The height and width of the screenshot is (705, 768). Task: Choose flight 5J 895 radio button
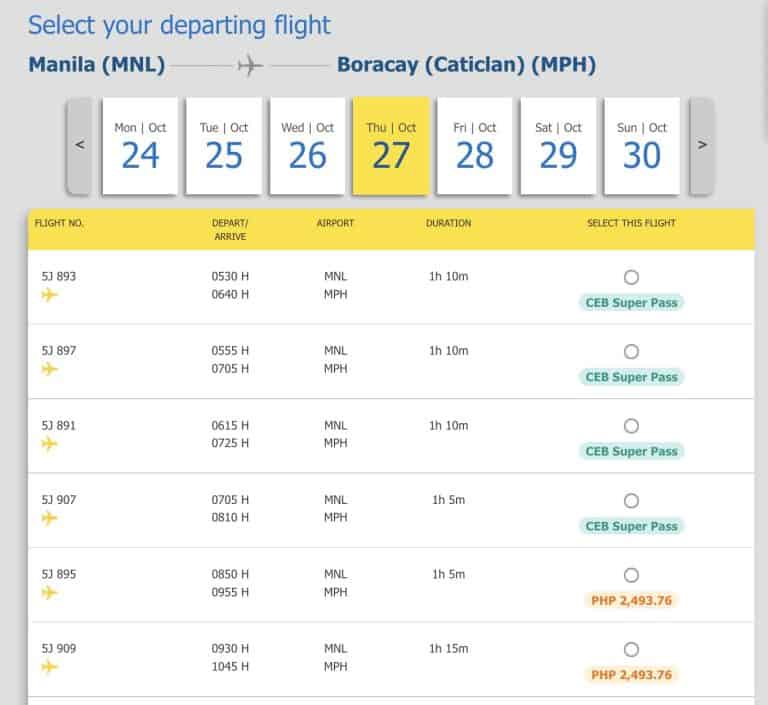[631, 575]
